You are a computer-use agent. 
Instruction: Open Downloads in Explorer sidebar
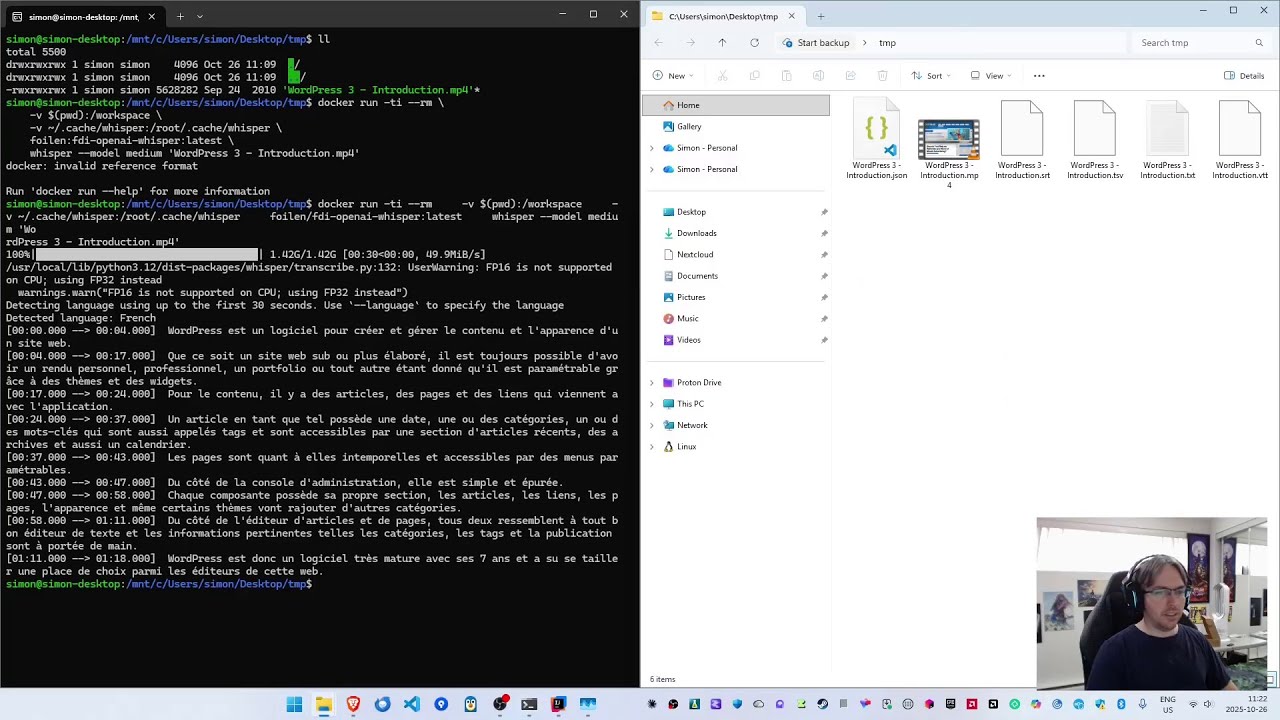pos(736,233)
